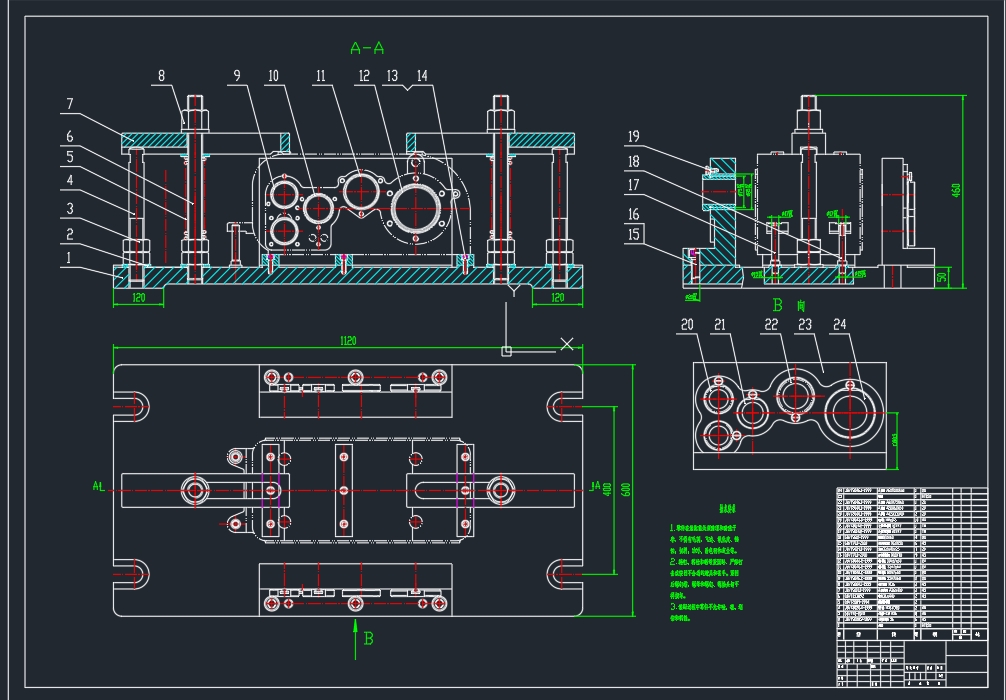This screenshot has width=1006, height=700.
Task: Pick part callout number 18
Action: pyautogui.click(x=633, y=162)
